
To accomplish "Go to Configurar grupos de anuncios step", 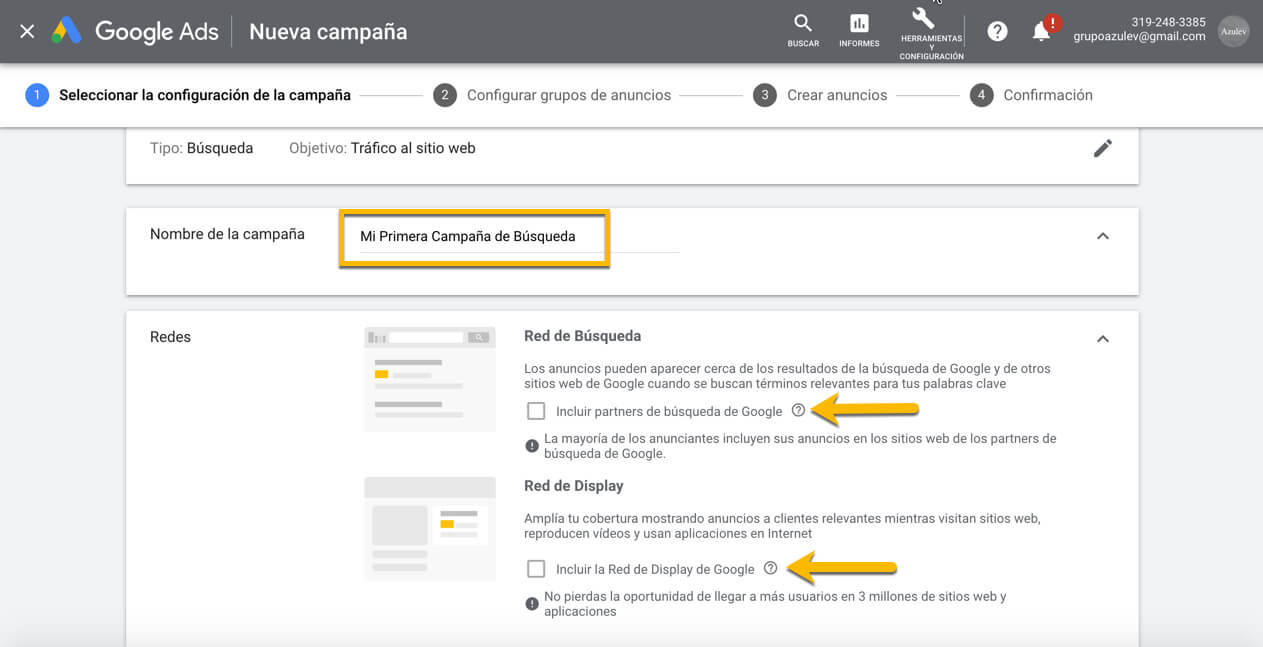I will [568, 95].
